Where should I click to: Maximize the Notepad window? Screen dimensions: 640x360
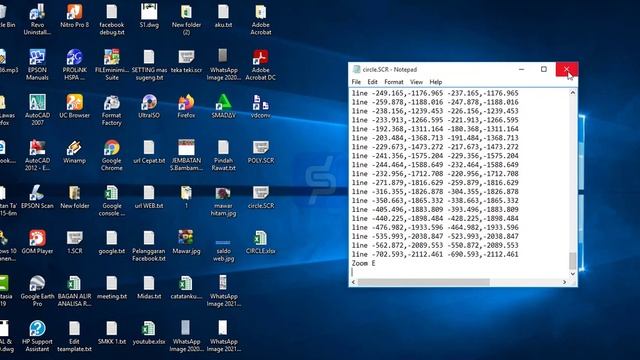pyautogui.click(x=544, y=69)
